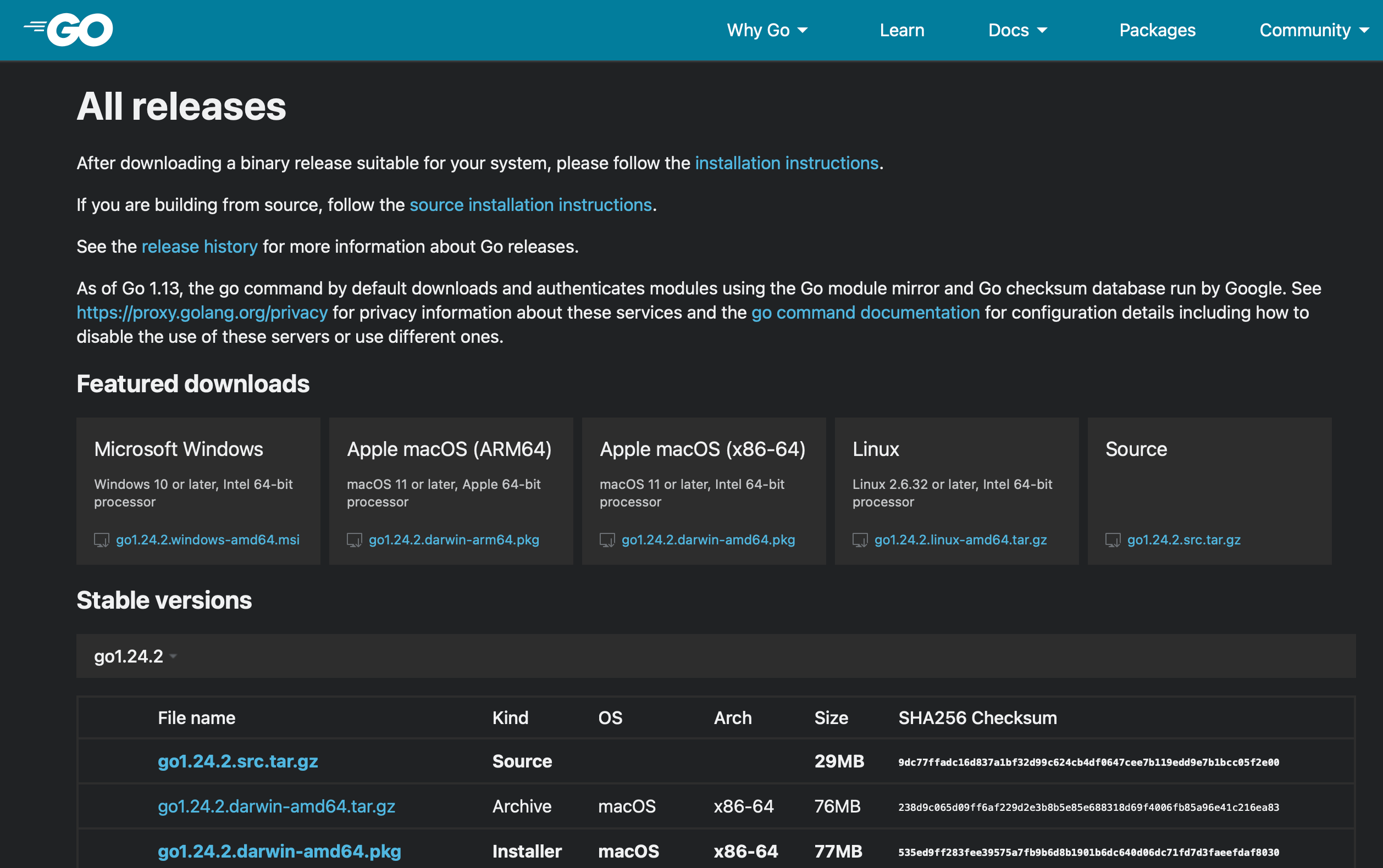1383x868 pixels.
Task: Click go1.24.2.darwin-amd64.pkg in table row
Action: point(279,852)
